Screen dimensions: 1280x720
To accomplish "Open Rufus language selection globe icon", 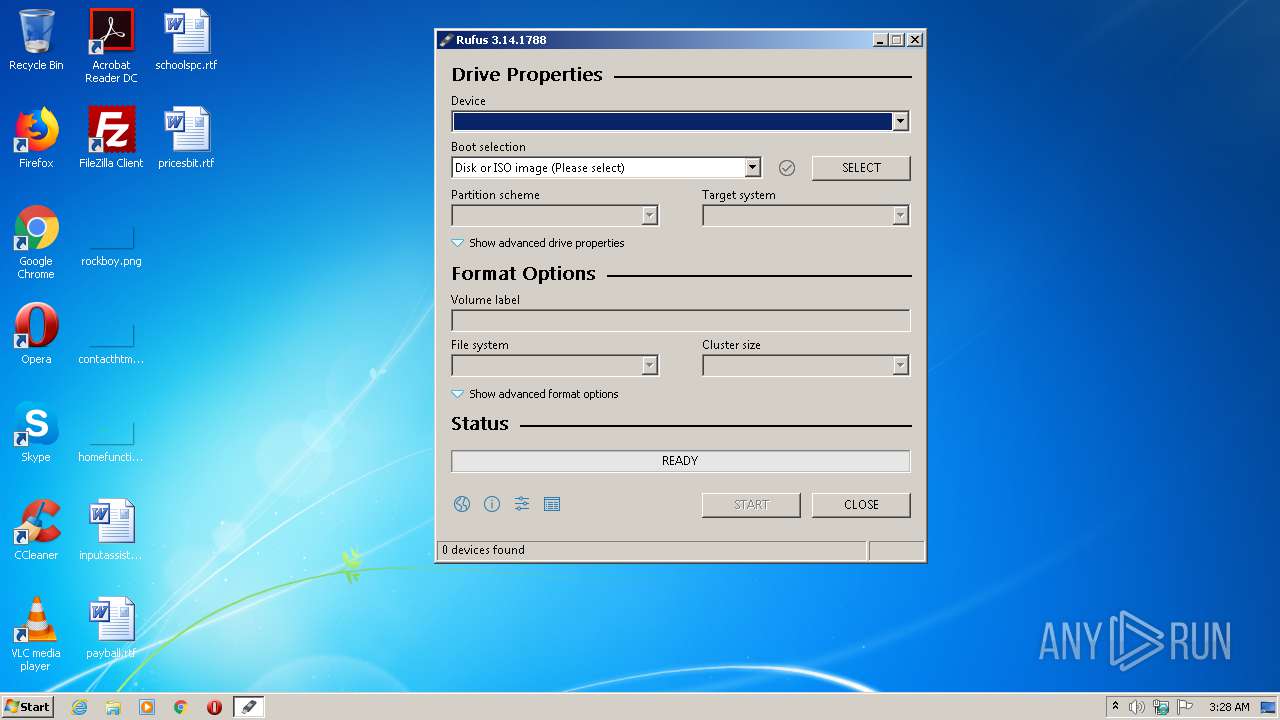I will 462,504.
